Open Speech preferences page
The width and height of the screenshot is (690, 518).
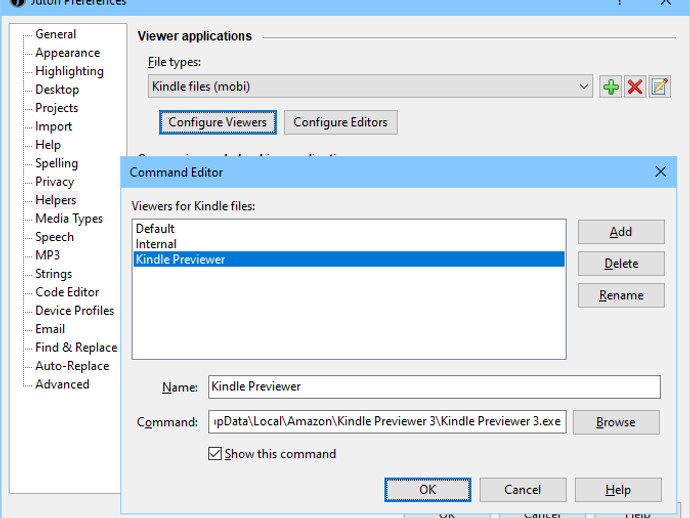(x=55, y=237)
